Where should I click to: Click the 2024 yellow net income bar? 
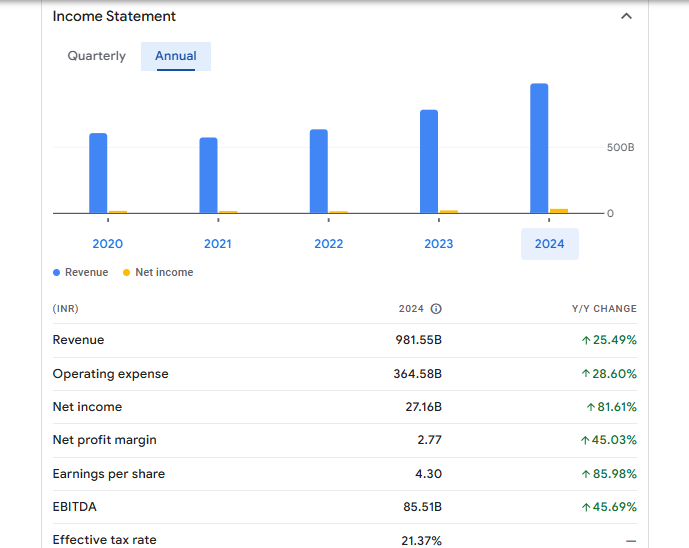pyautogui.click(x=559, y=211)
